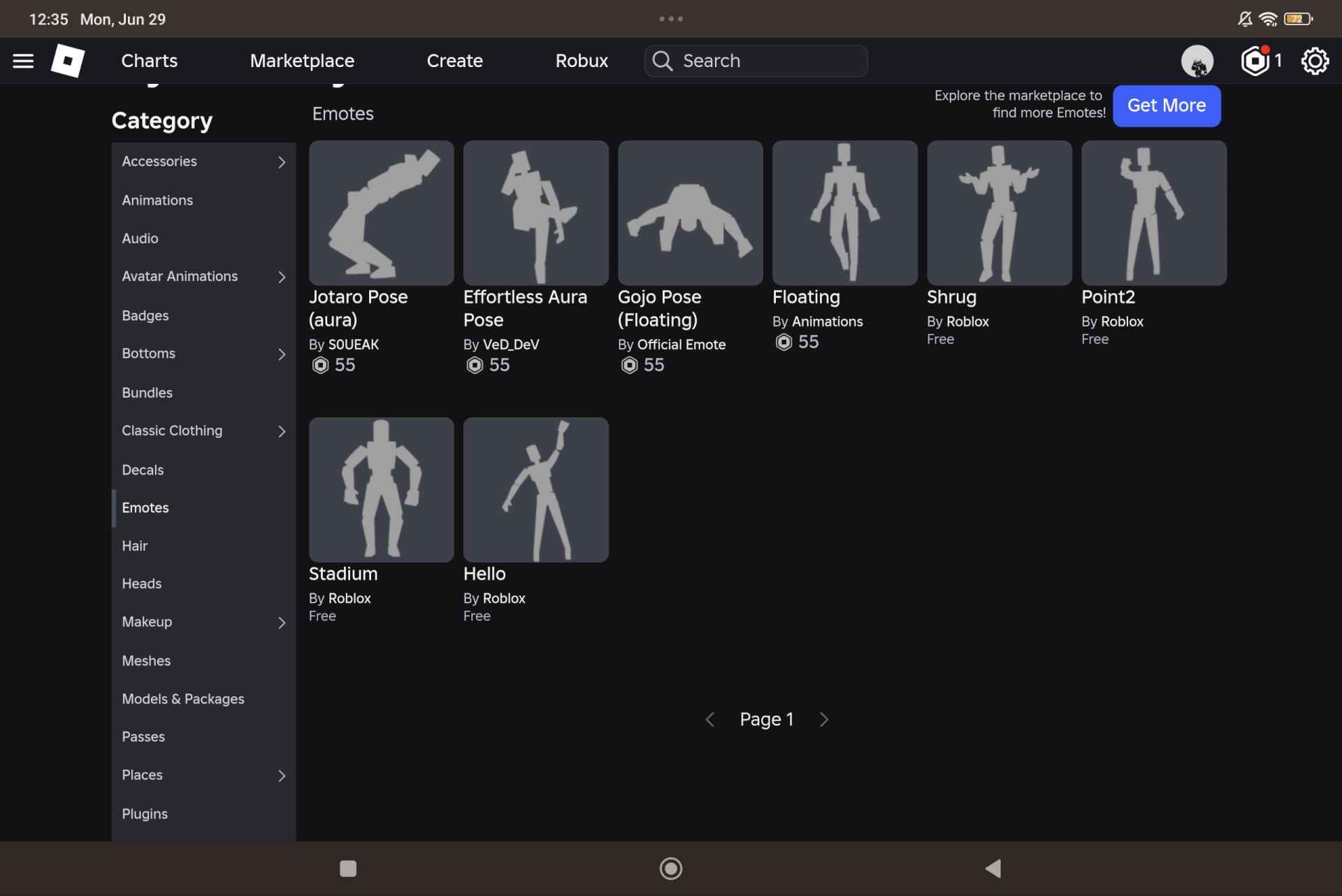This screenshot has height=896, width=1342.
Task: Expand the Accessories category chevron
Action: (x=282, y=162)
